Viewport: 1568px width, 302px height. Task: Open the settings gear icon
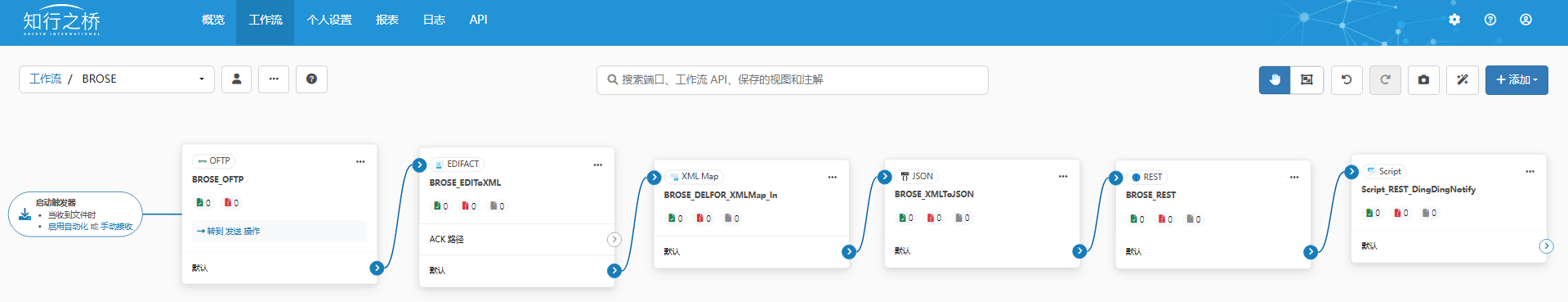pos(1454,20)
